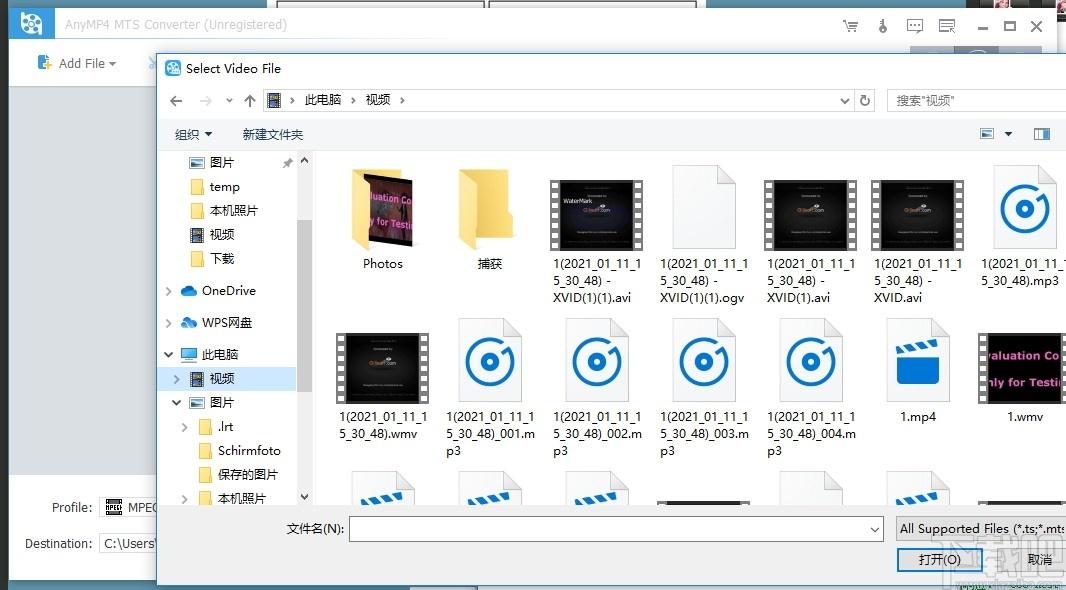Collapse 图片 under 此电脑
This screenshot has height=590, width=1066.
[177, 402]
